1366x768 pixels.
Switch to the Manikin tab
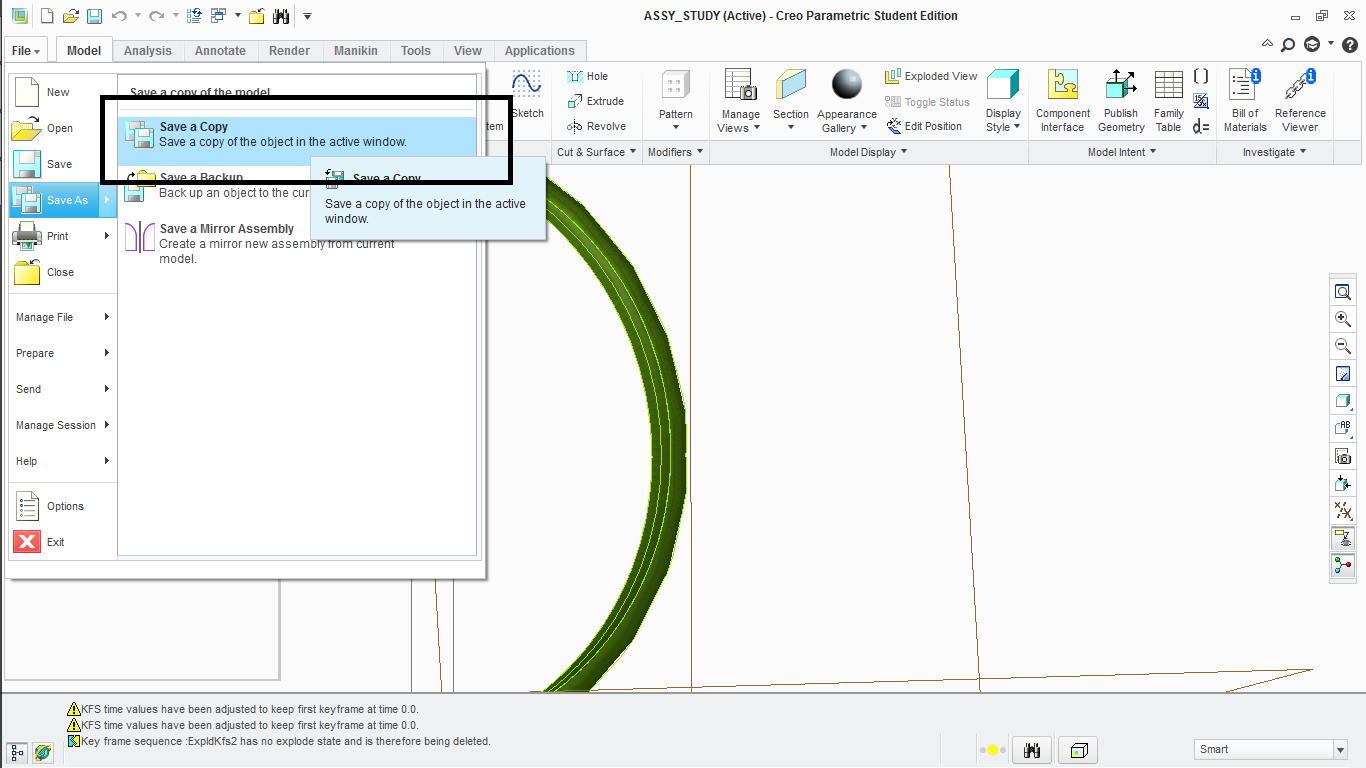[x=356, y=51]
